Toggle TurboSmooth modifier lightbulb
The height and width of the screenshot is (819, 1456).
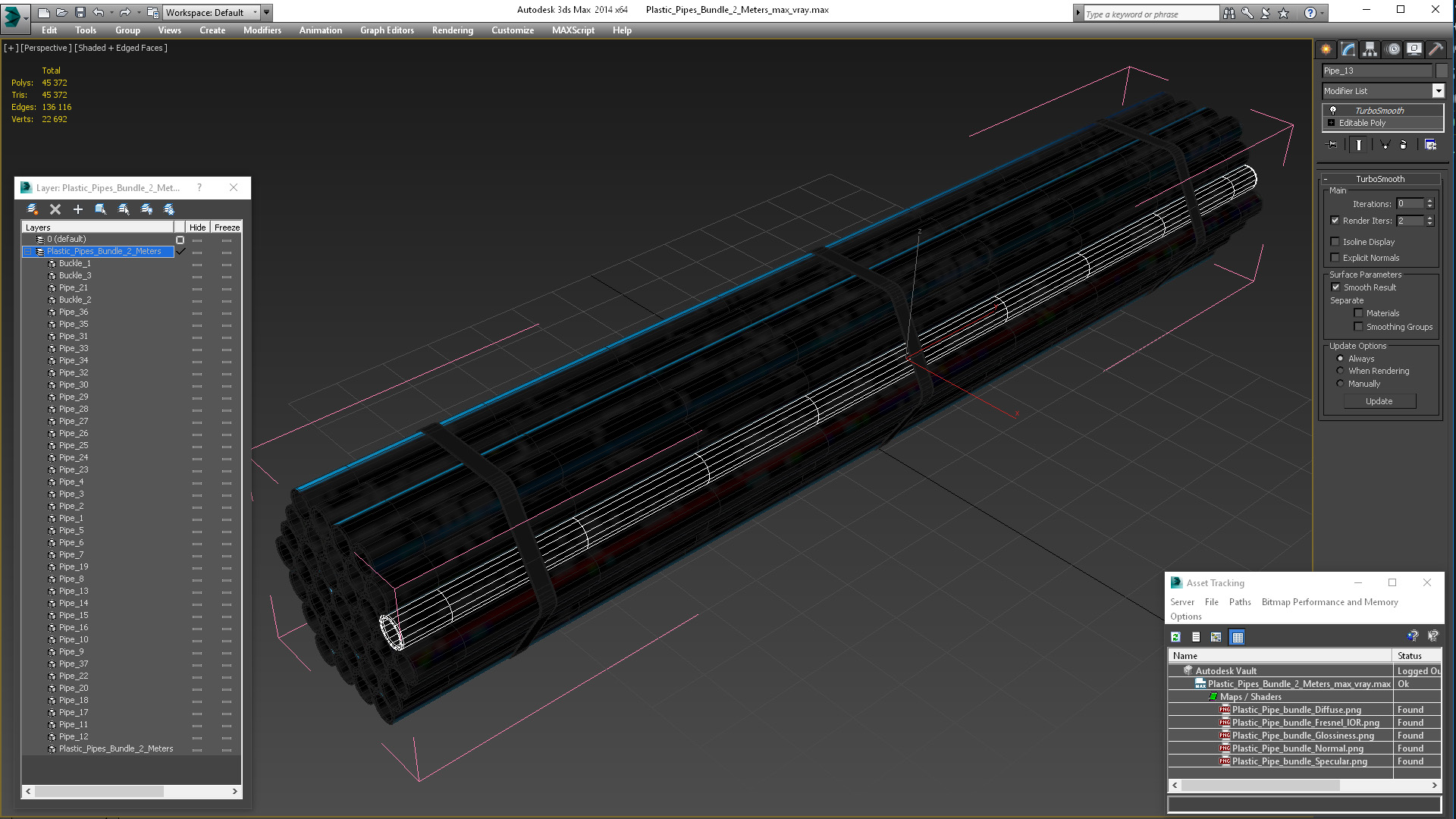(1332, 111)
